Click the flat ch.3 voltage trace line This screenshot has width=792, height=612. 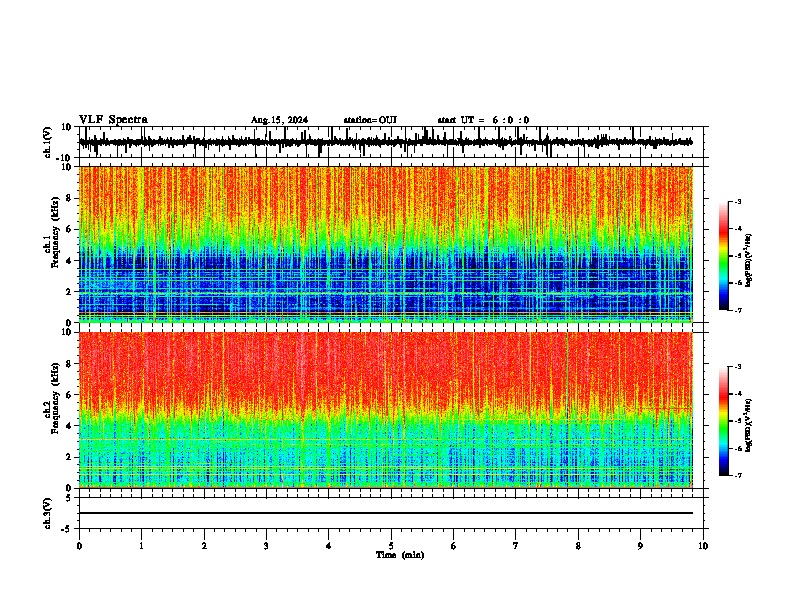[385, 513]
